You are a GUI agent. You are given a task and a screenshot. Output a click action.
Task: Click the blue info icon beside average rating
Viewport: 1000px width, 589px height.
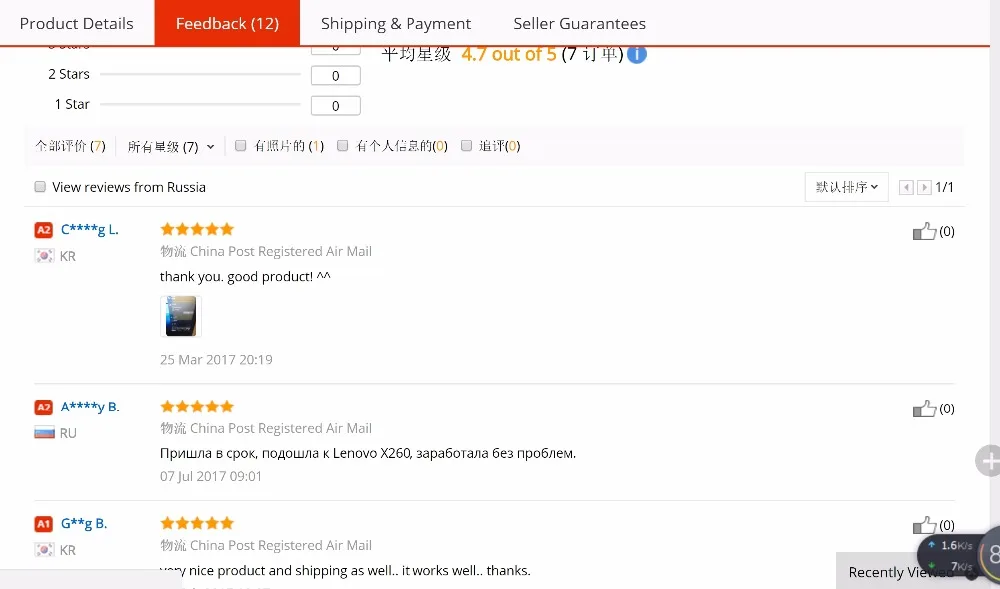636,54
